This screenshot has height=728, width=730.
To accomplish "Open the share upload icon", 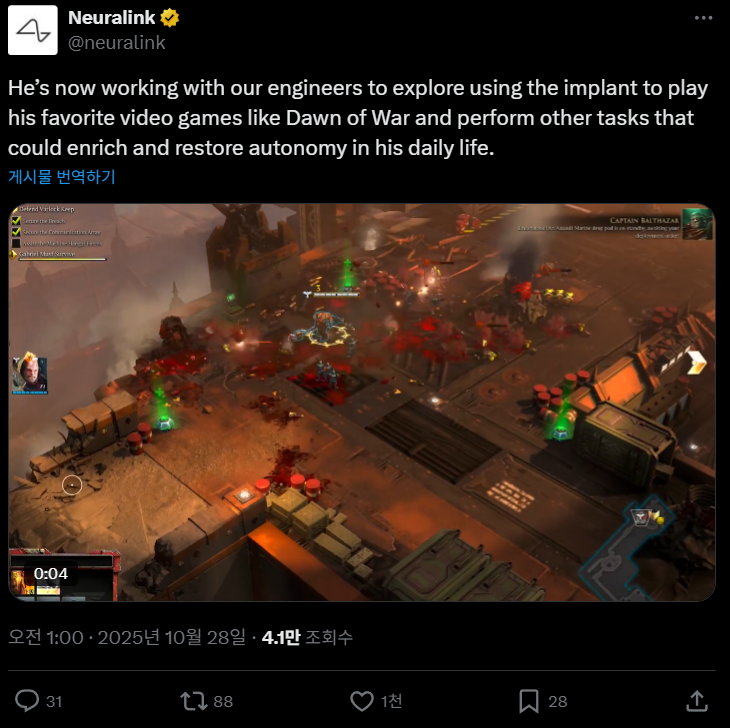I will [697, 701].
